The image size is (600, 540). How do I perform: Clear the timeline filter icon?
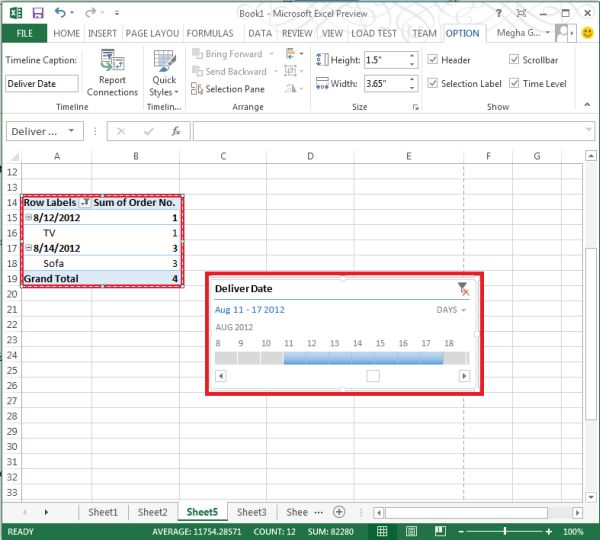(463, 289)
